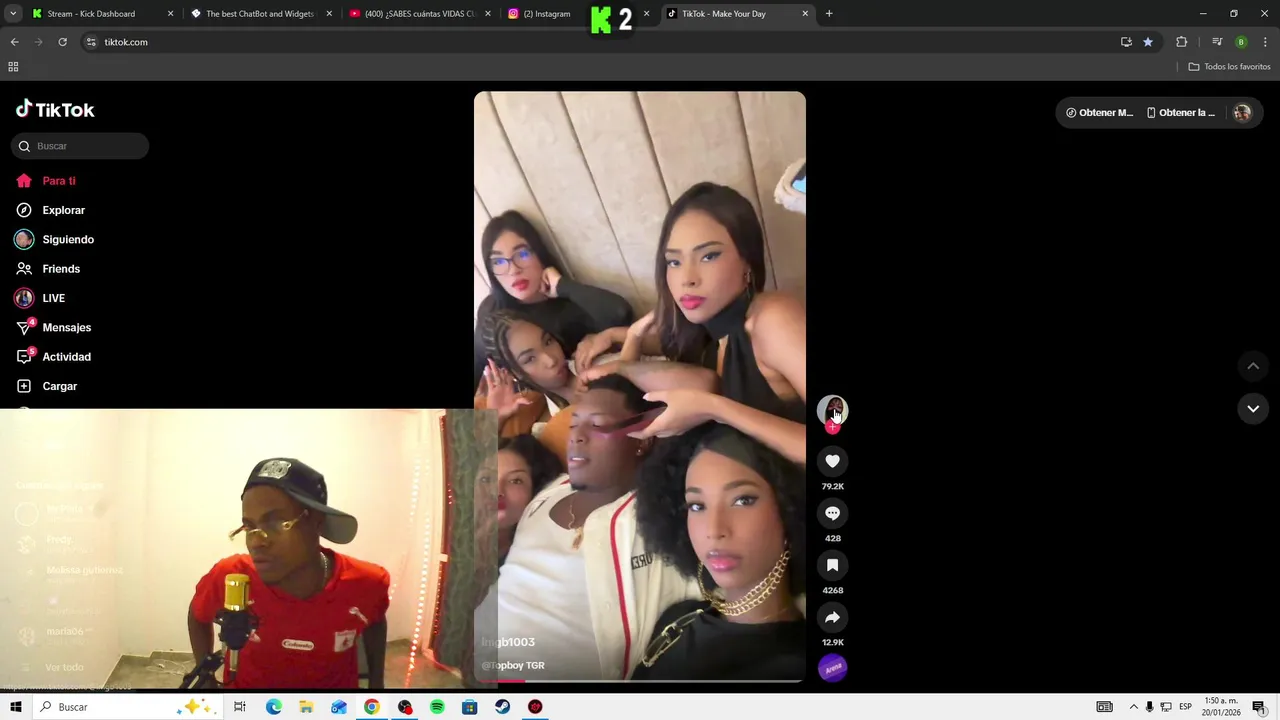Open the comments bubble icon

click(x=832, y=513)
